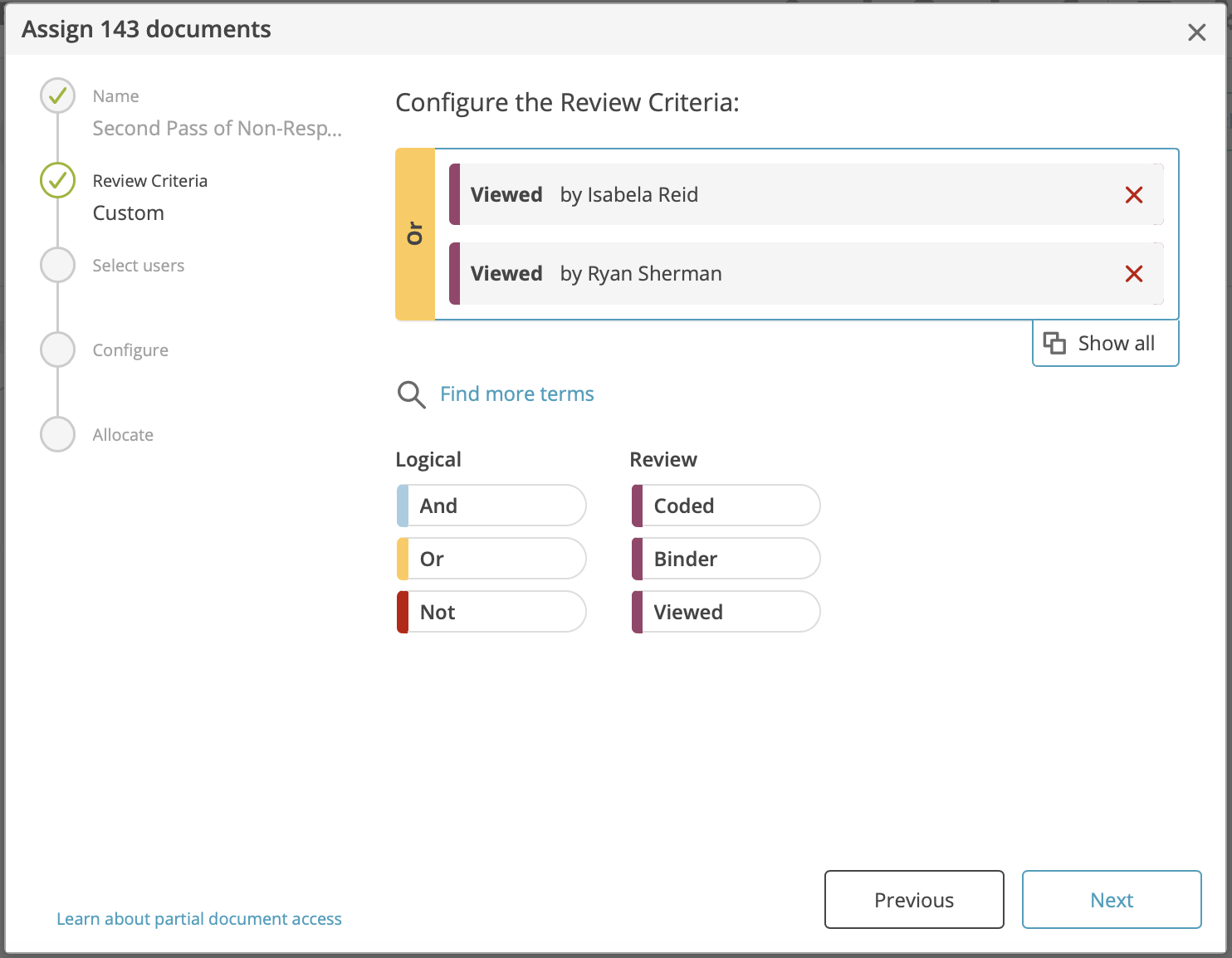The height and width of the screenshot is (958, 1232).
Task: Add the Binder review term
Action: (726, 559)
